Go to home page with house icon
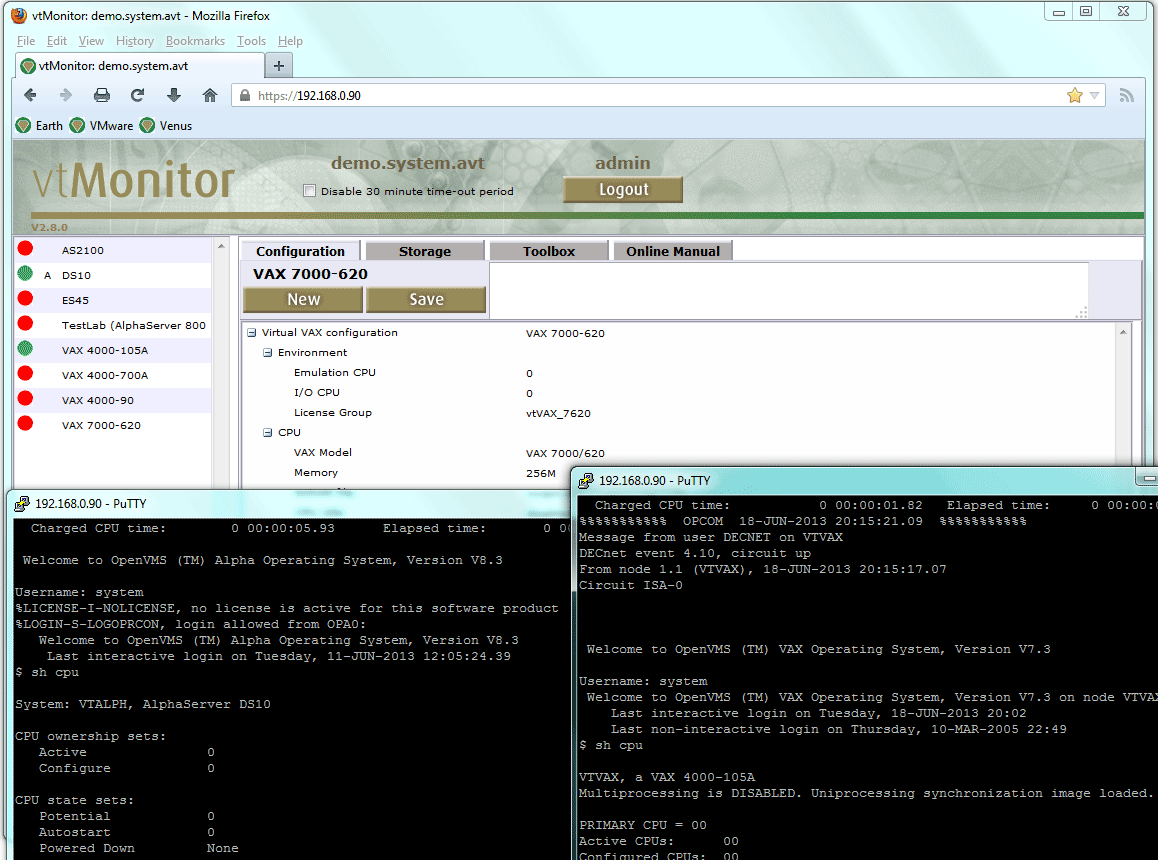 [210, 95]
